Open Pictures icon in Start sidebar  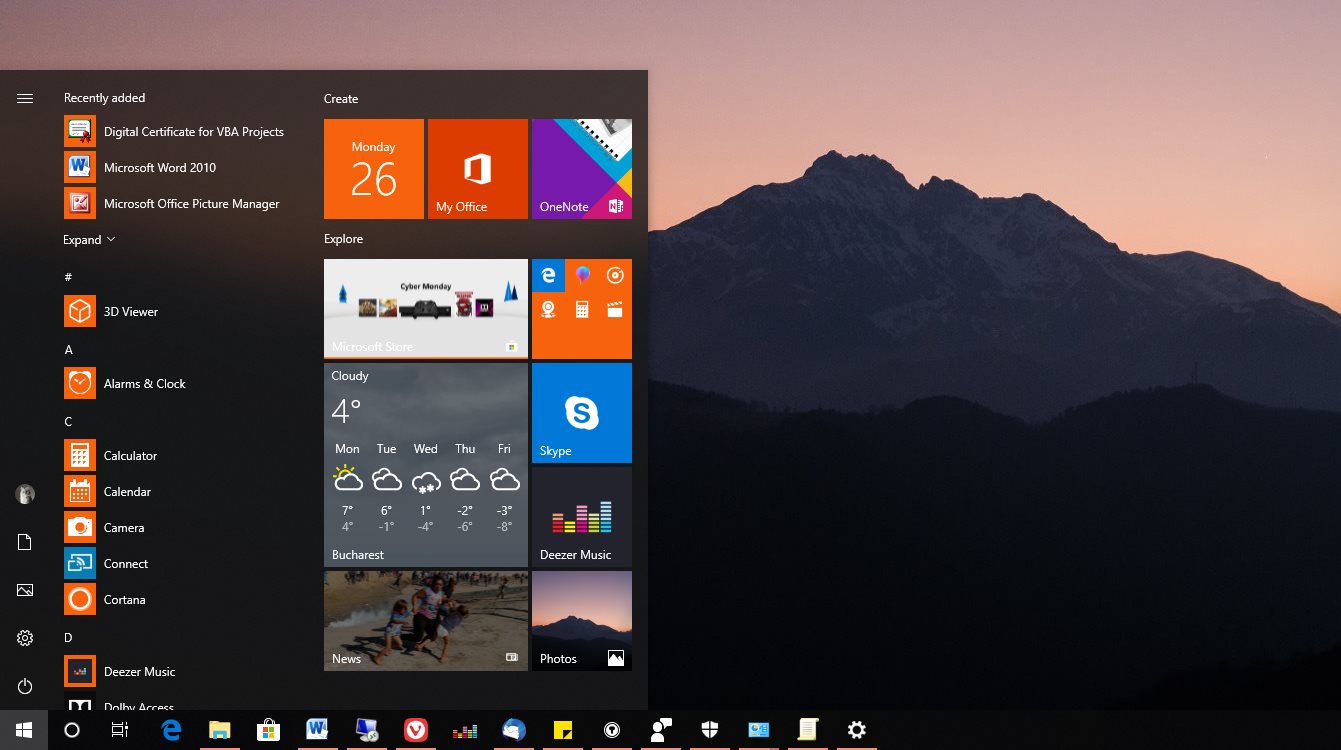25,590
